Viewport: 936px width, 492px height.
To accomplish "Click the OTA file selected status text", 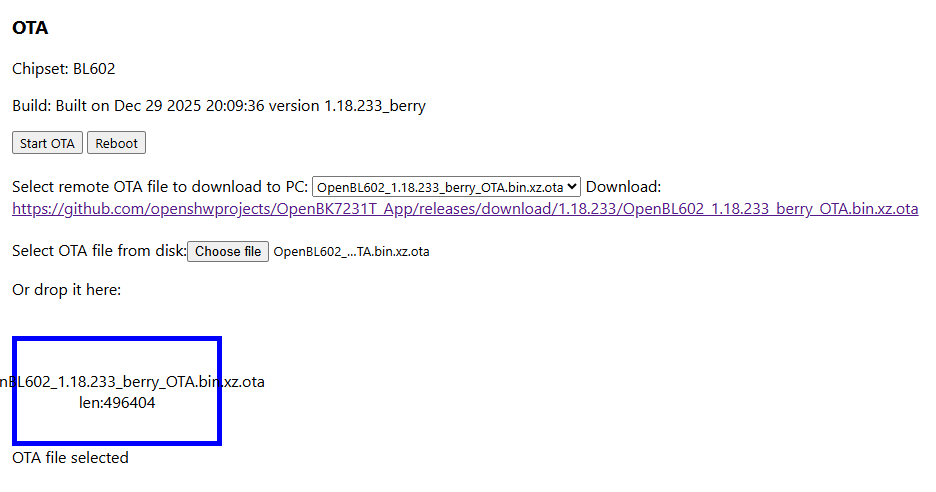I will coord(70,458).
